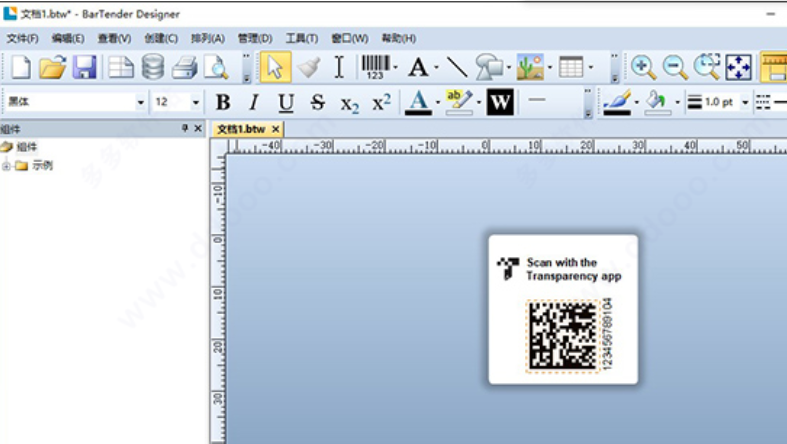Switch to the 文档1.btw document tab
787x444 pixels.
coord(241,129)
